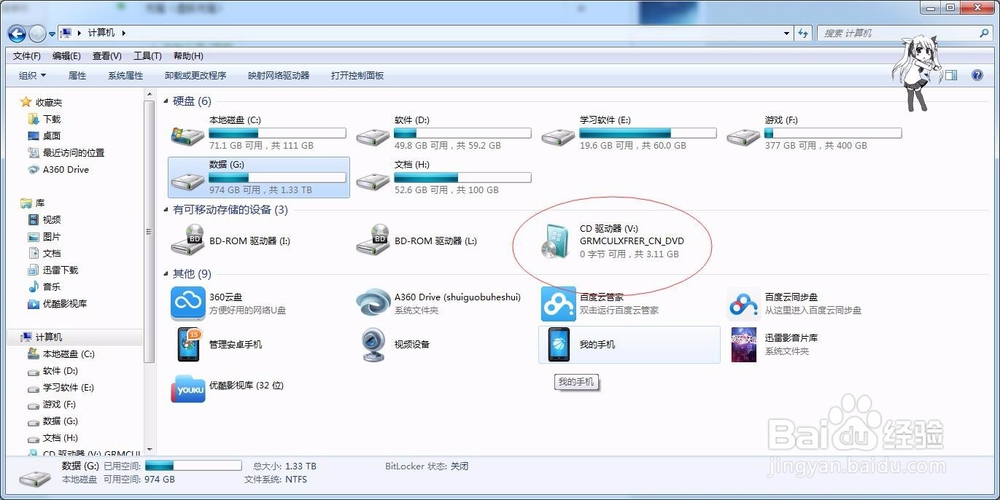Select 图片 library in navigation pane
This screenshot has height=500, width=1000.
tap(52, 237)
